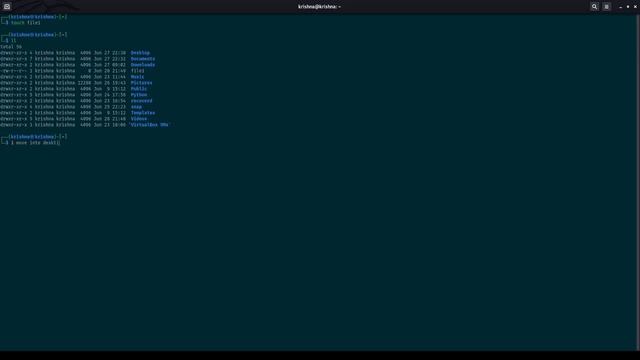This screenshot has height=360, width=640.
Task: Click the Downloads directory name
Action: tap(143, 65)
